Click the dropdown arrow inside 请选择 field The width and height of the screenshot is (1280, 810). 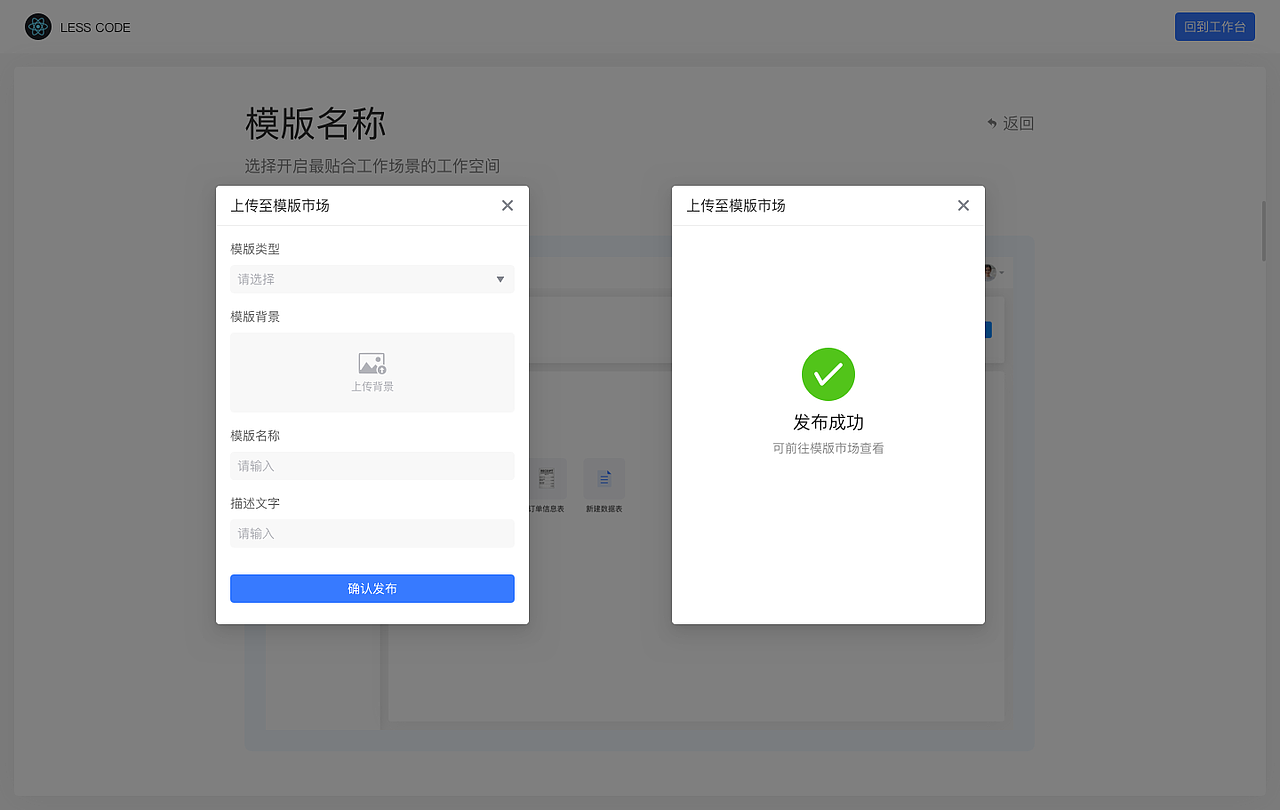(x=500, y=279)
